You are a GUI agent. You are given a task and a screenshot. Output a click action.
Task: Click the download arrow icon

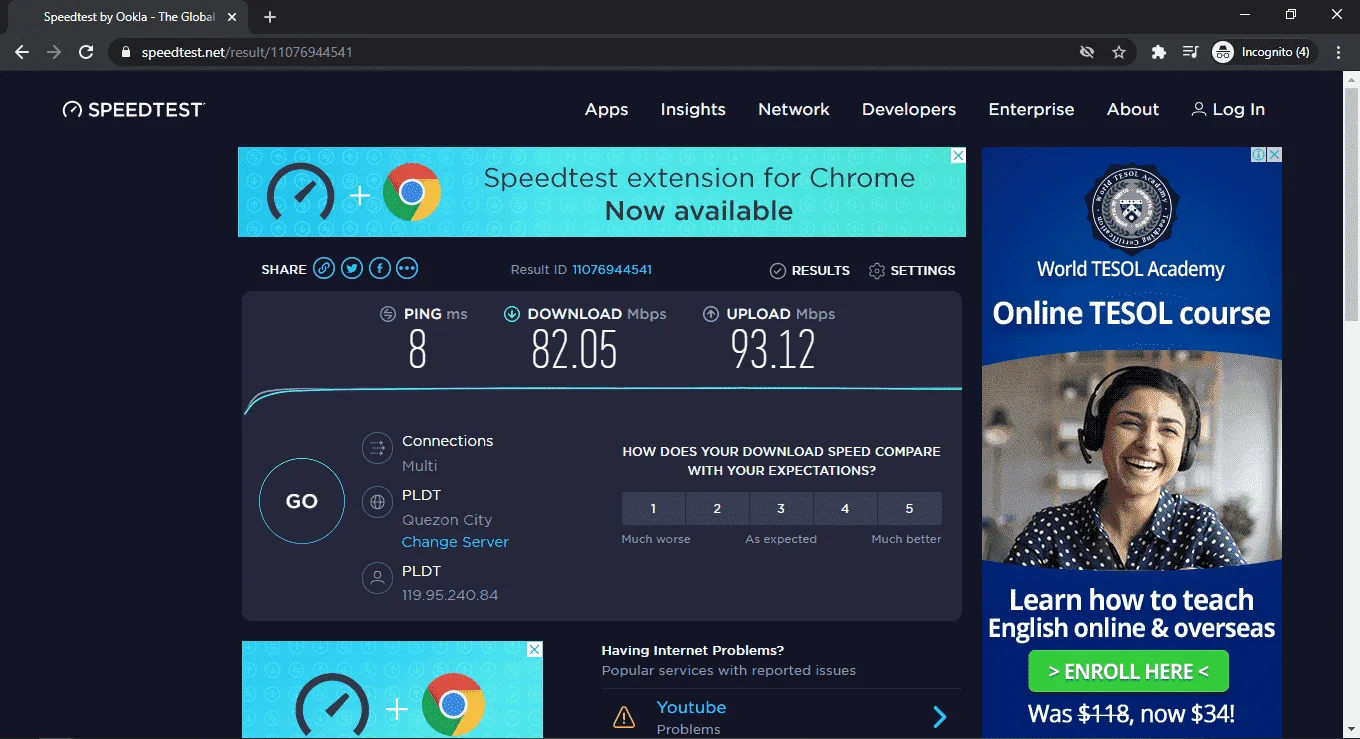pos(512,314)
